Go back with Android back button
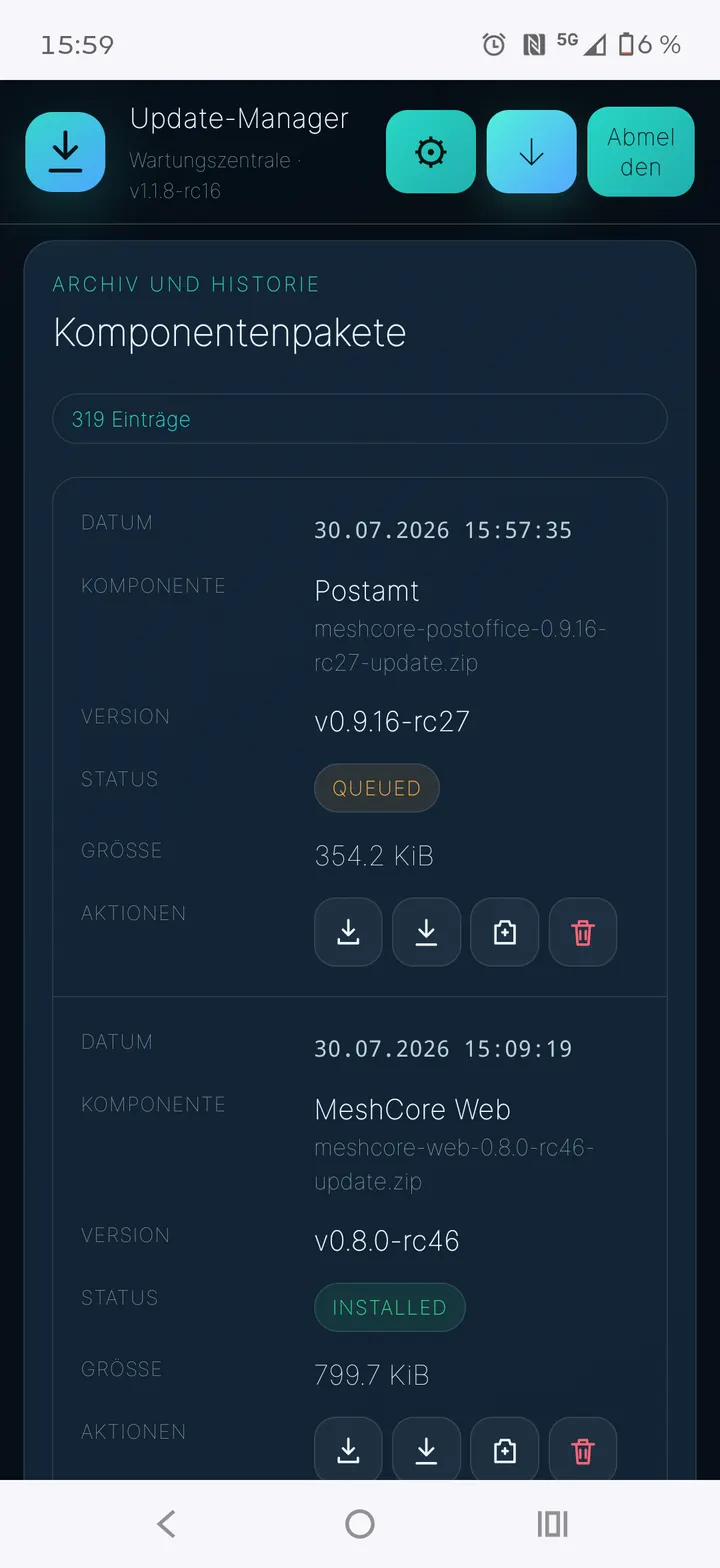Screen dimensions: 720x1568 tap(167, 1524)
